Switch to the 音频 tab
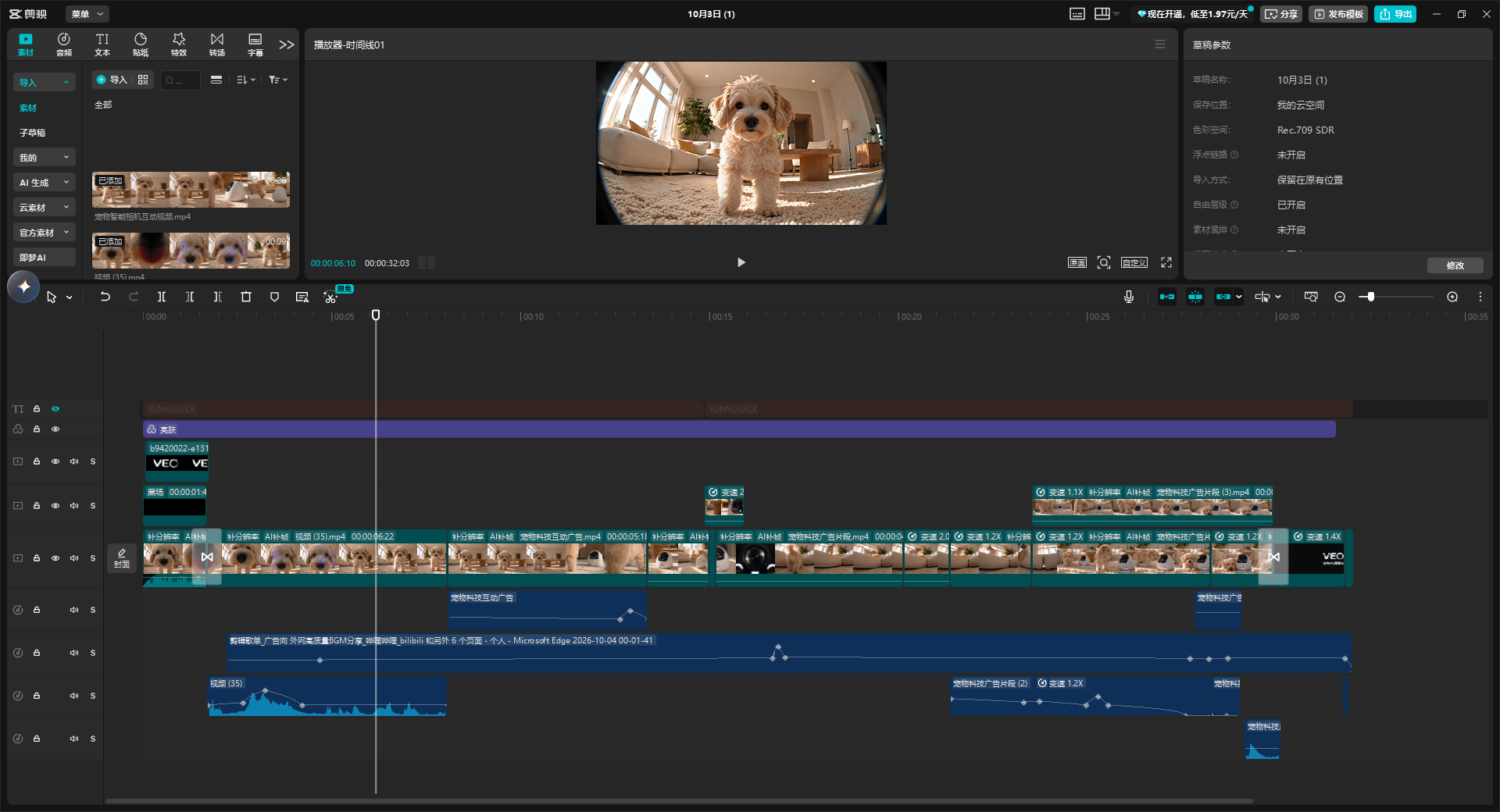The image size is (1500, 812). [x=64, y=45]
